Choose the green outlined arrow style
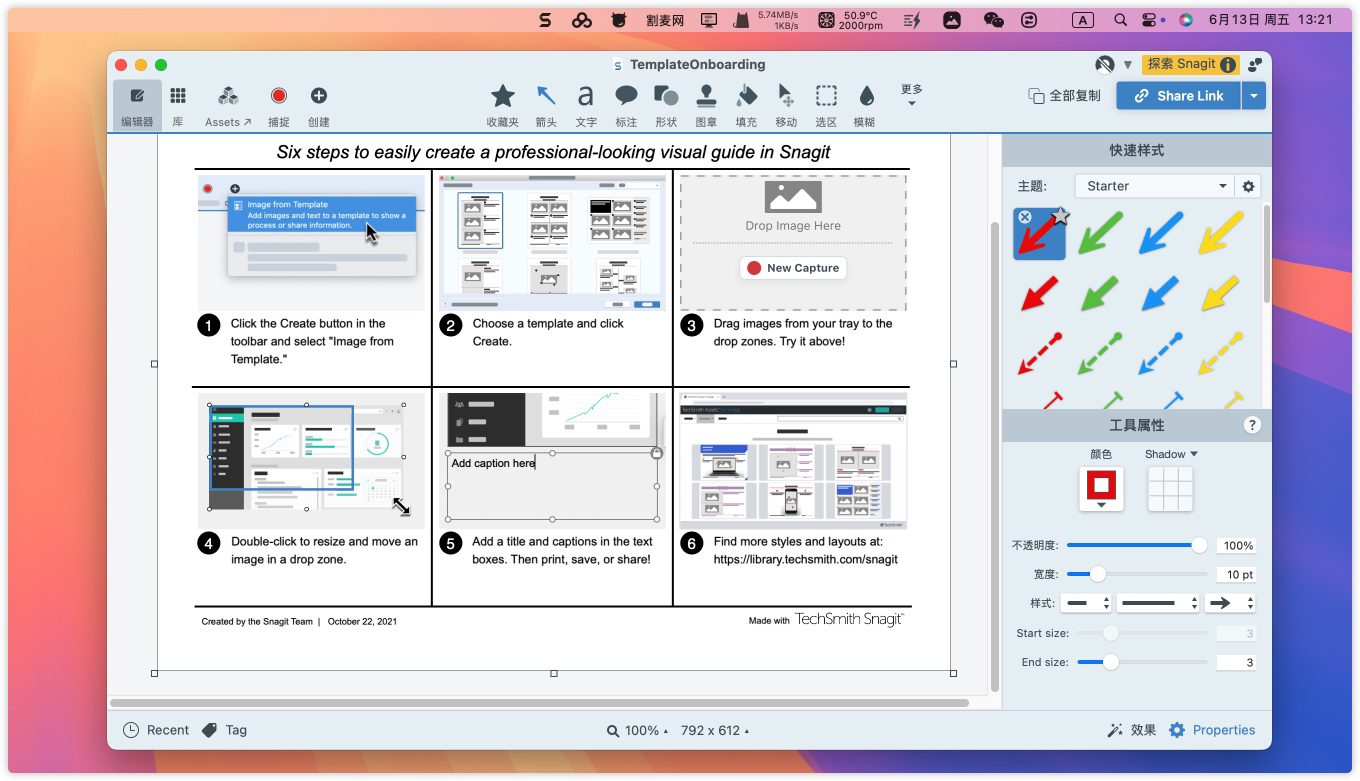This screenshot has height=781, width=1360. pos(1100,233)
